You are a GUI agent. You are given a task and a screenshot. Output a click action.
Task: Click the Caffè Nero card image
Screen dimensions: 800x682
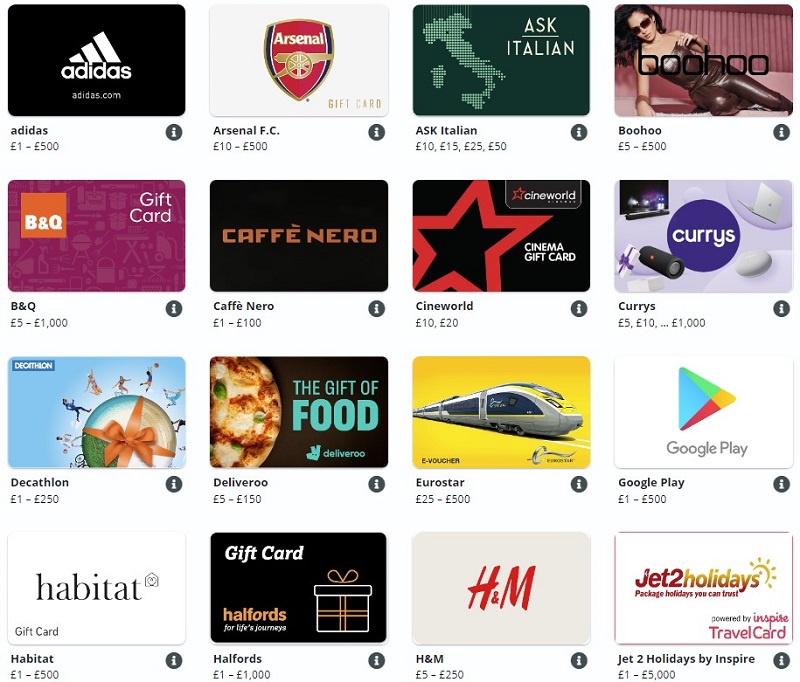tap(299, 236)
